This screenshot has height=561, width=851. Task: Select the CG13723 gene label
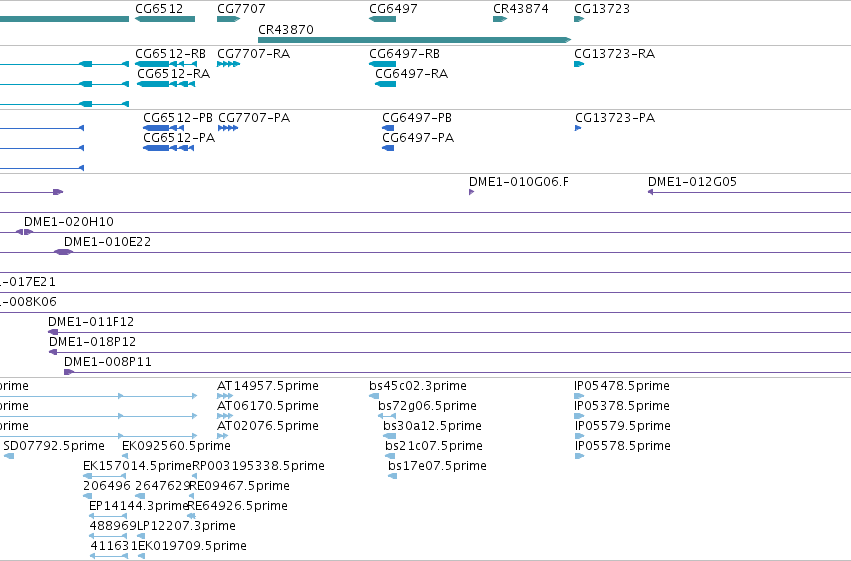pyautogui.click(x=602, y=9)
